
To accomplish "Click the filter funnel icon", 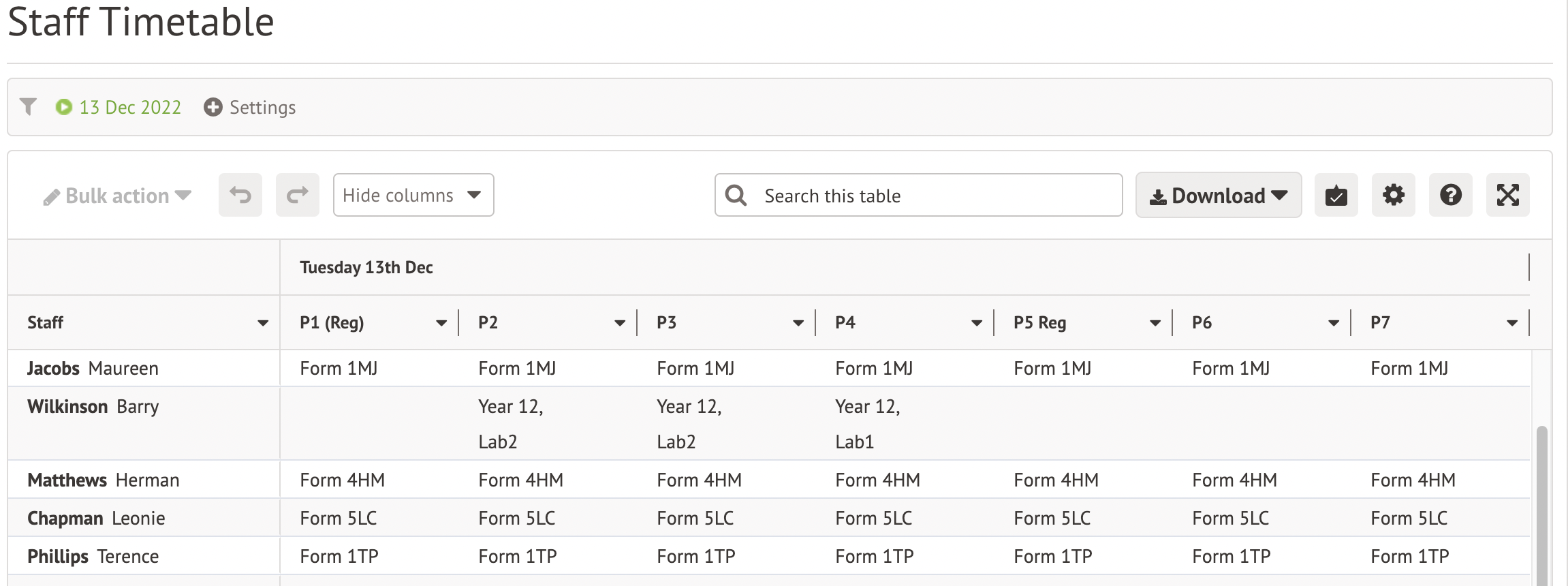I will [x=28, y=107].
